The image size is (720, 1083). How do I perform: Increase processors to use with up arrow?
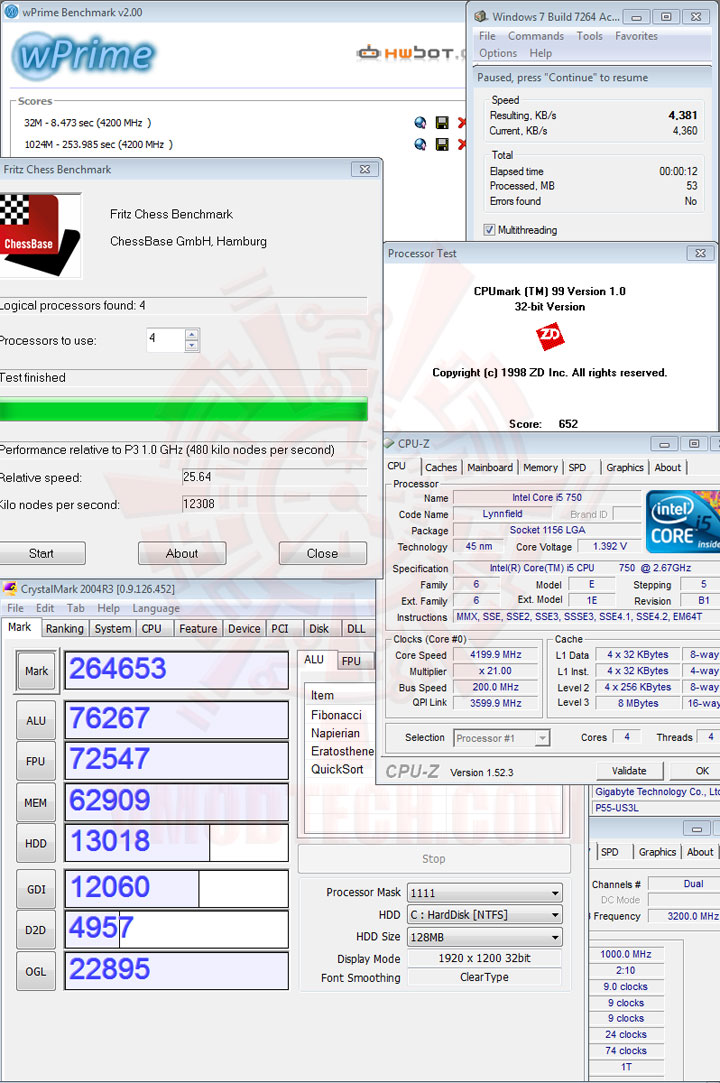[192, 334]
